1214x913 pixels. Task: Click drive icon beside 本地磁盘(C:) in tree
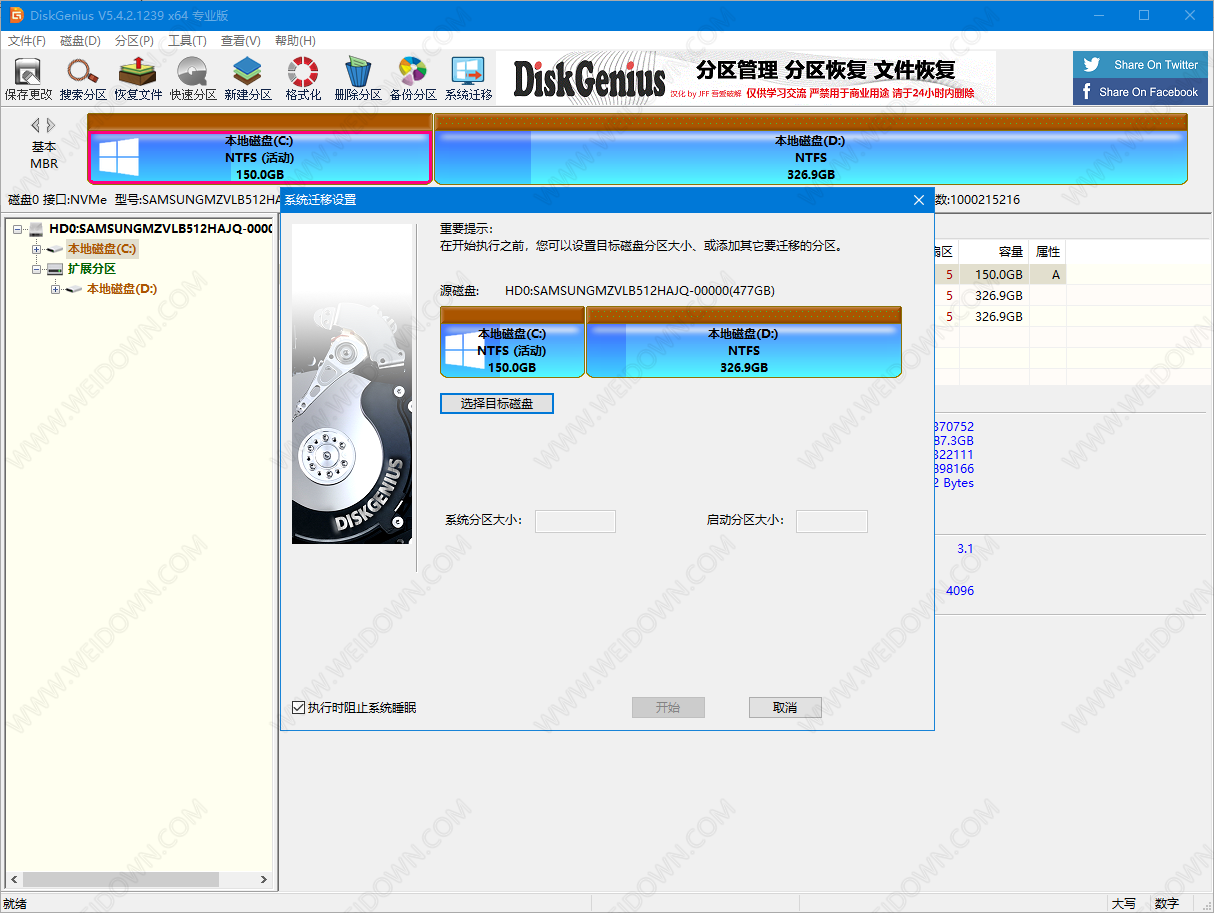pyautogui.click(x=56, y=249)
